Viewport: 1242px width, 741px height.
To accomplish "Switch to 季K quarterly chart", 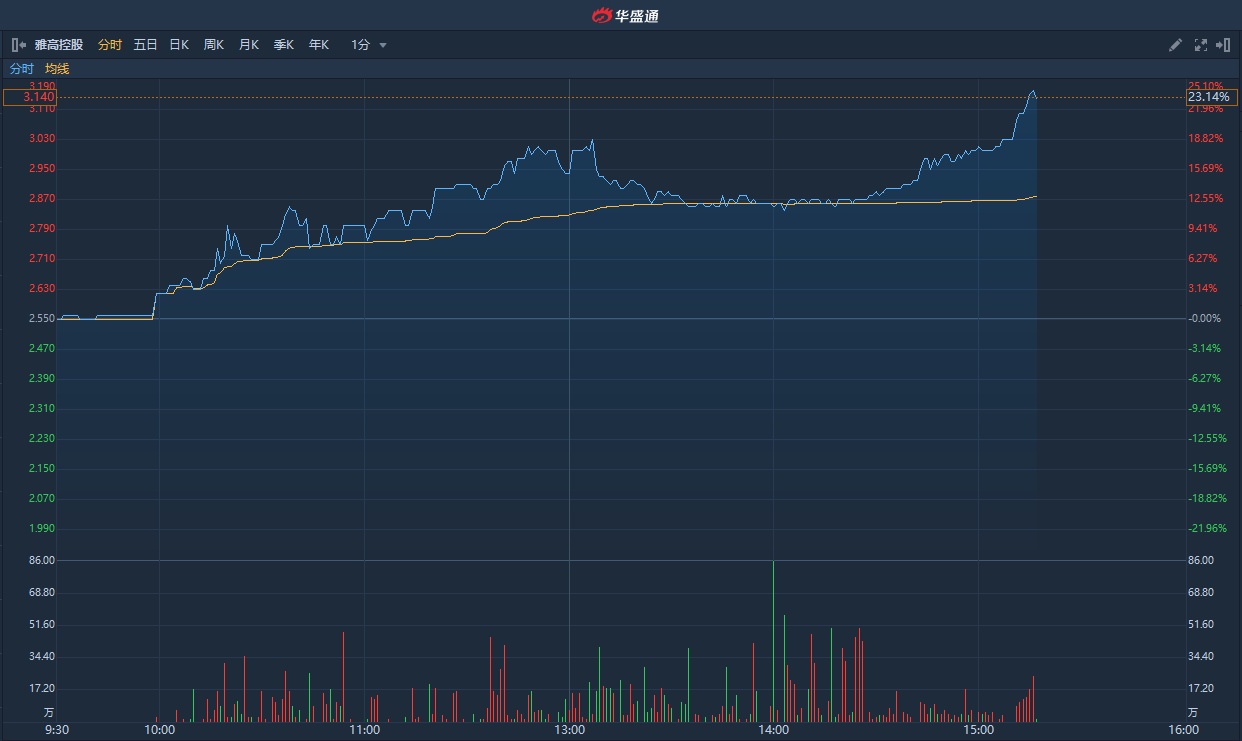I will coord(284,45).
